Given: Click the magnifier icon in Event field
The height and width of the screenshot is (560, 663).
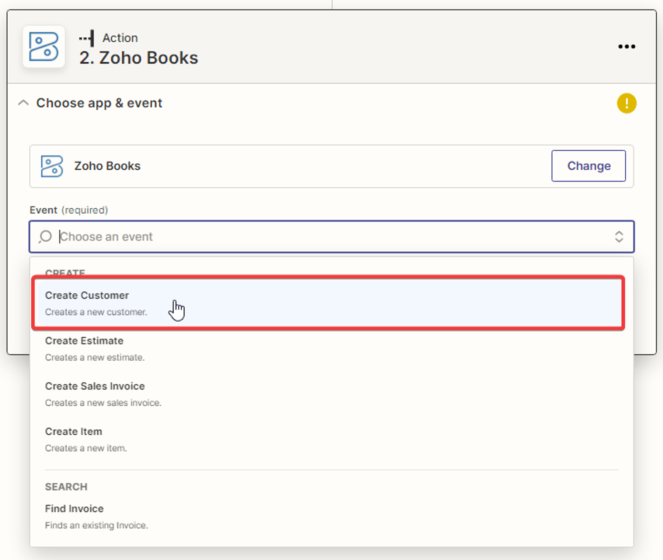Looking at the screenshot, I should pos(45,237).
